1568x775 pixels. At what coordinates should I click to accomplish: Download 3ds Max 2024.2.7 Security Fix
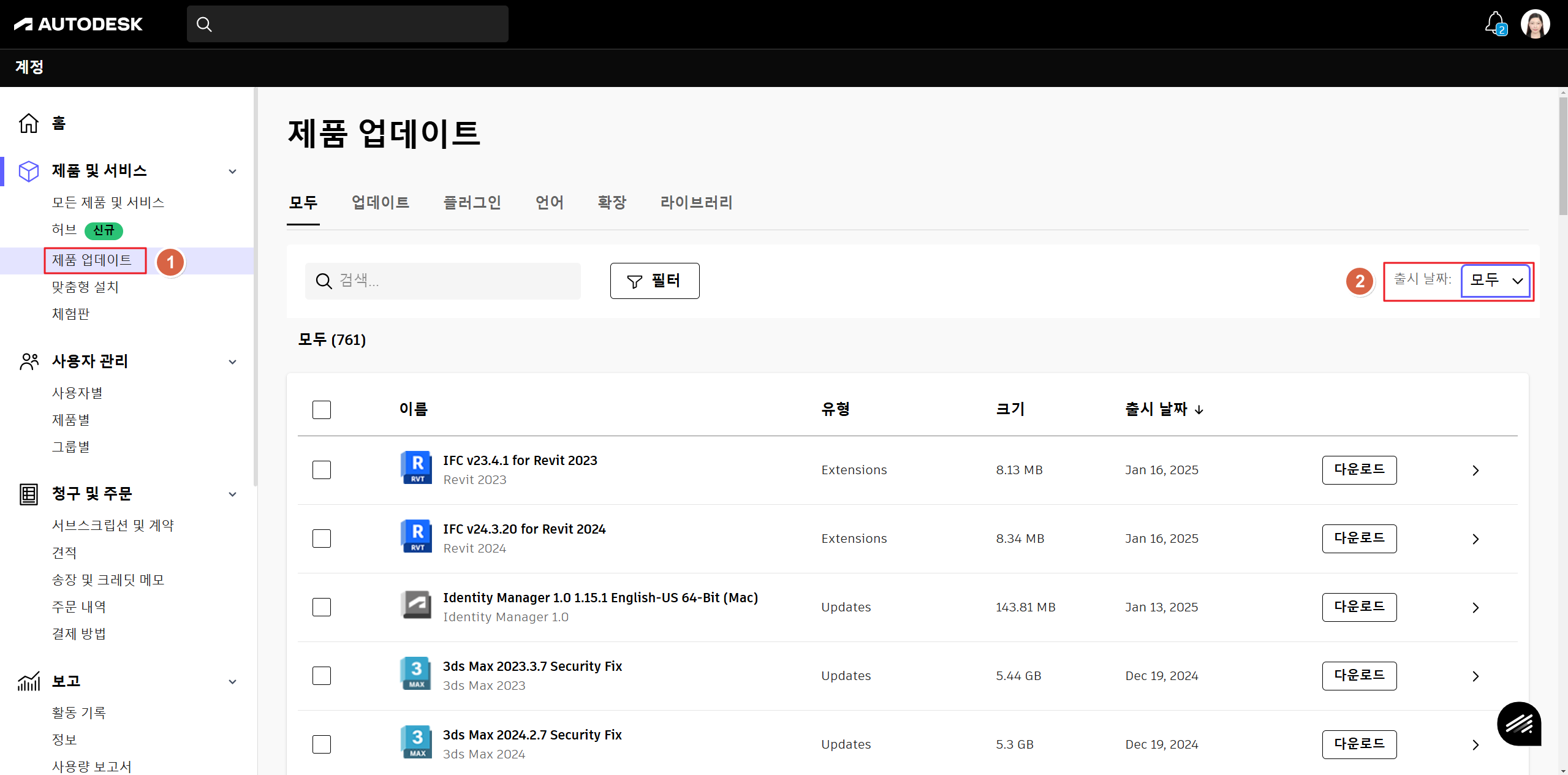(1359, 744)
